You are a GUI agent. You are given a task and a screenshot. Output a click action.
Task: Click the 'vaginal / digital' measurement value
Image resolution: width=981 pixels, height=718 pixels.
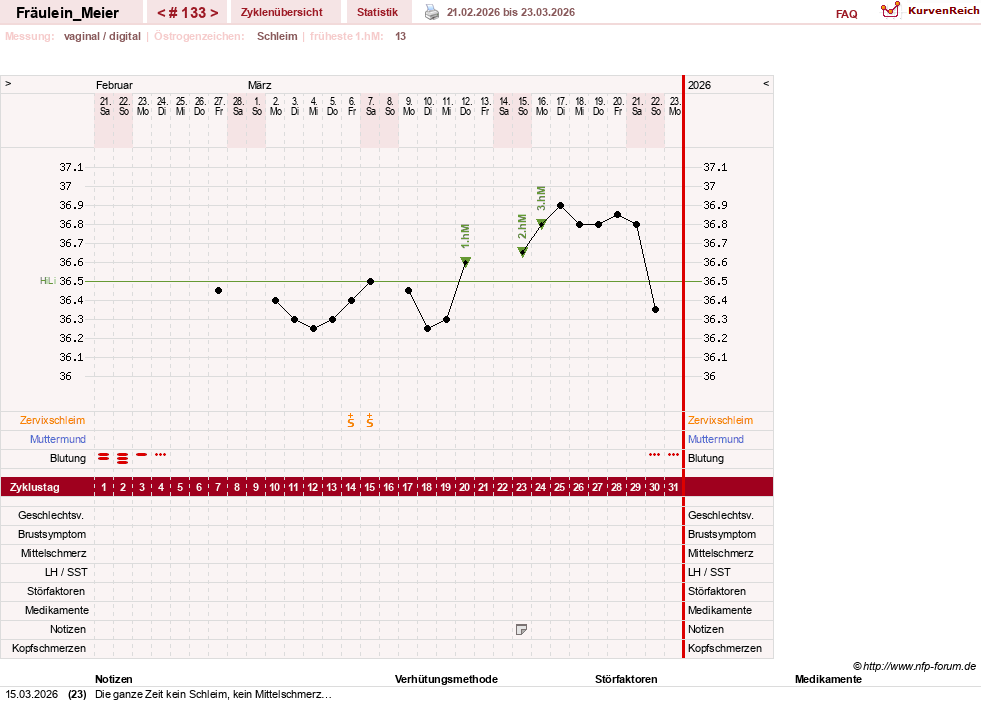pyautogui.click(x=102, y=36)
